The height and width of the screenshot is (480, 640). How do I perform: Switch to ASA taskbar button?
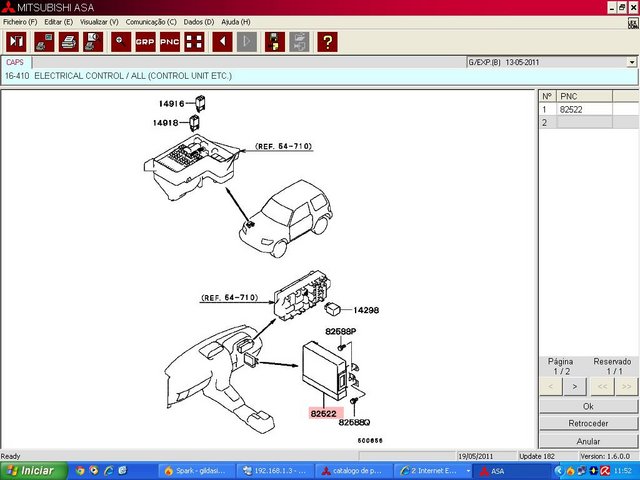coord(511,471)
